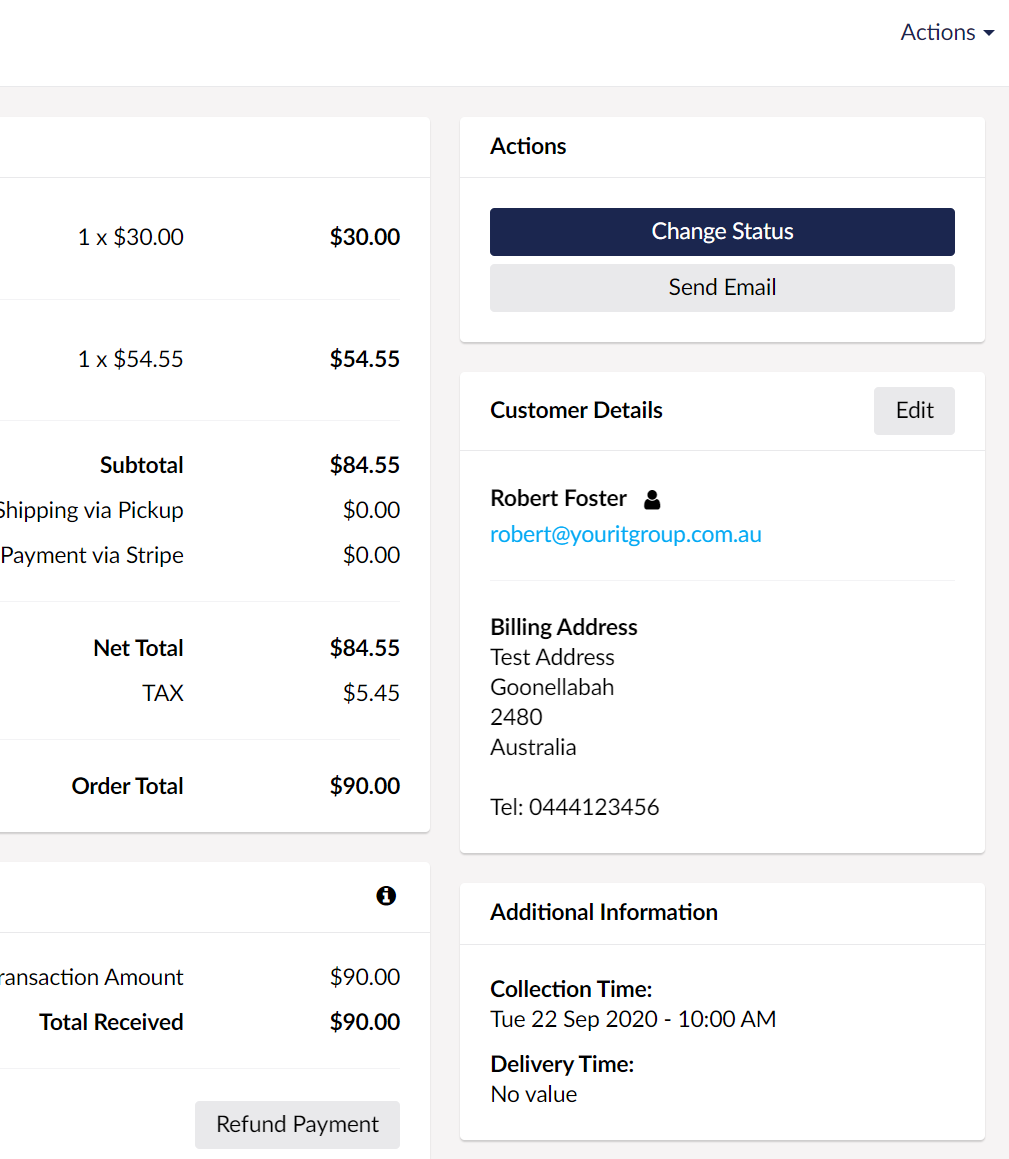
Task: Click the Actions panel heading
Action: point(528,146)
